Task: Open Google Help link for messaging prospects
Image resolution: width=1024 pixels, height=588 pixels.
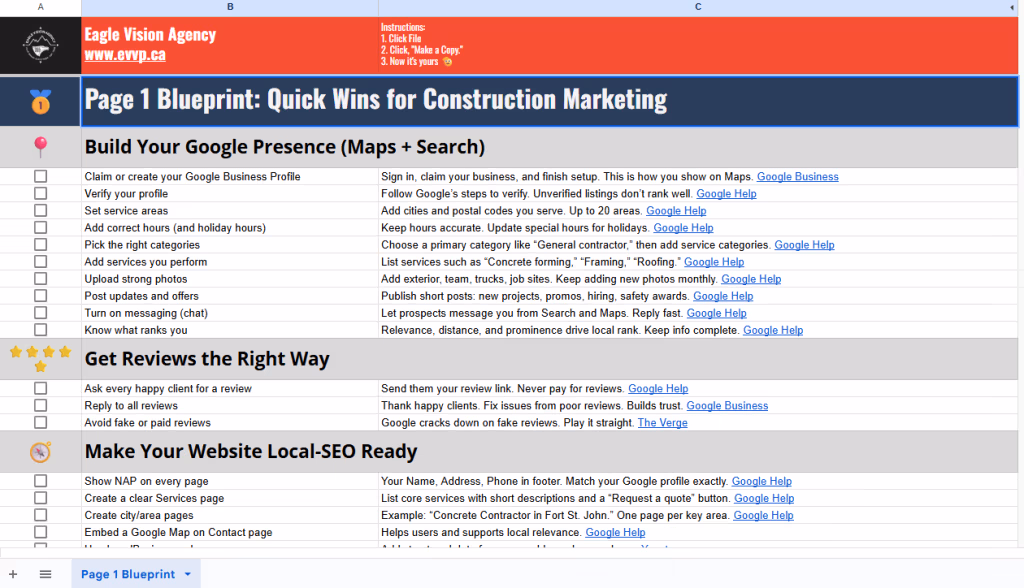Action: click(716, 313)
